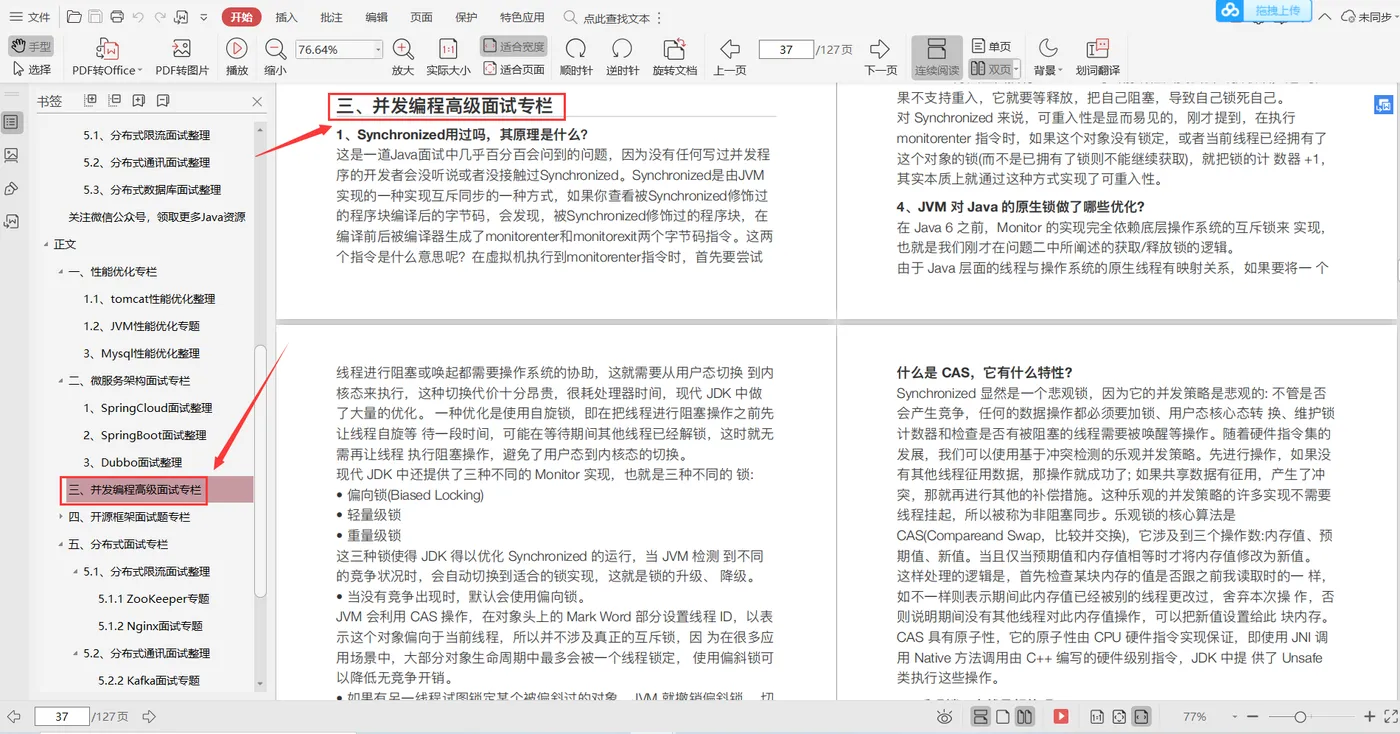Screen dimensions: 1400x734
Task: Expand all bookmarks icon in 书签 panel
Action: [x=90, y=101]
